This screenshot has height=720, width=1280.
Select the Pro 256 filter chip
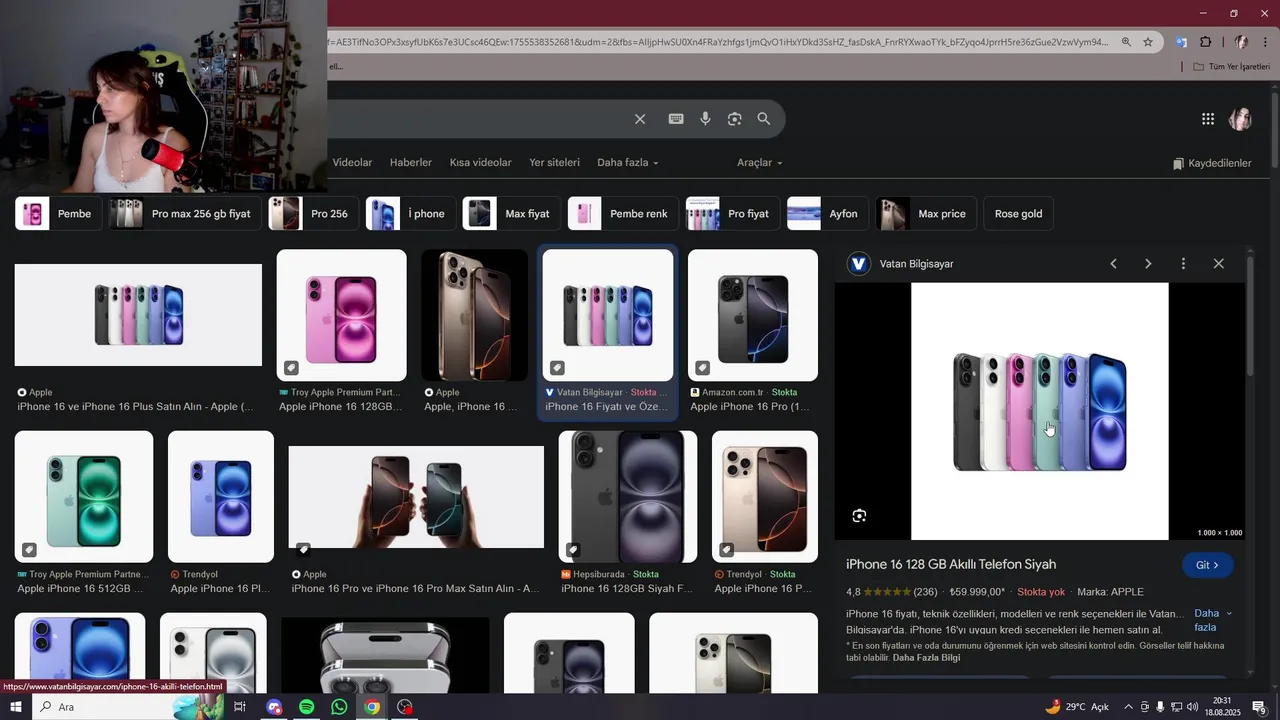pos(314,214)
